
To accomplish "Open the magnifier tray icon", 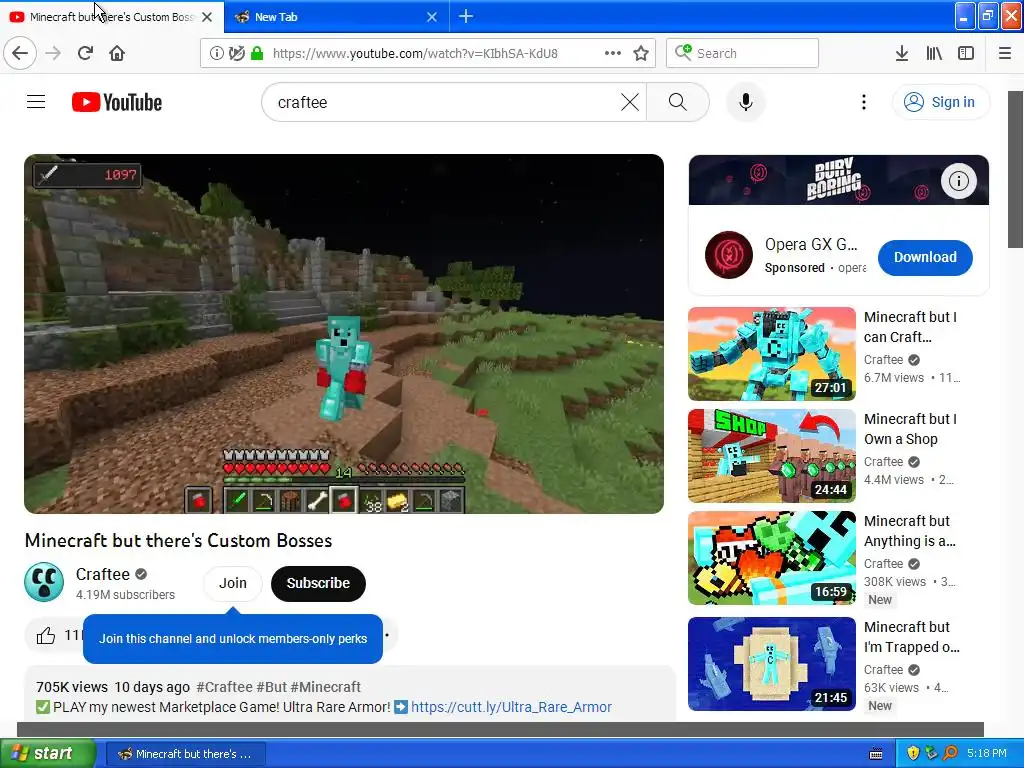I will click(950, 754).
